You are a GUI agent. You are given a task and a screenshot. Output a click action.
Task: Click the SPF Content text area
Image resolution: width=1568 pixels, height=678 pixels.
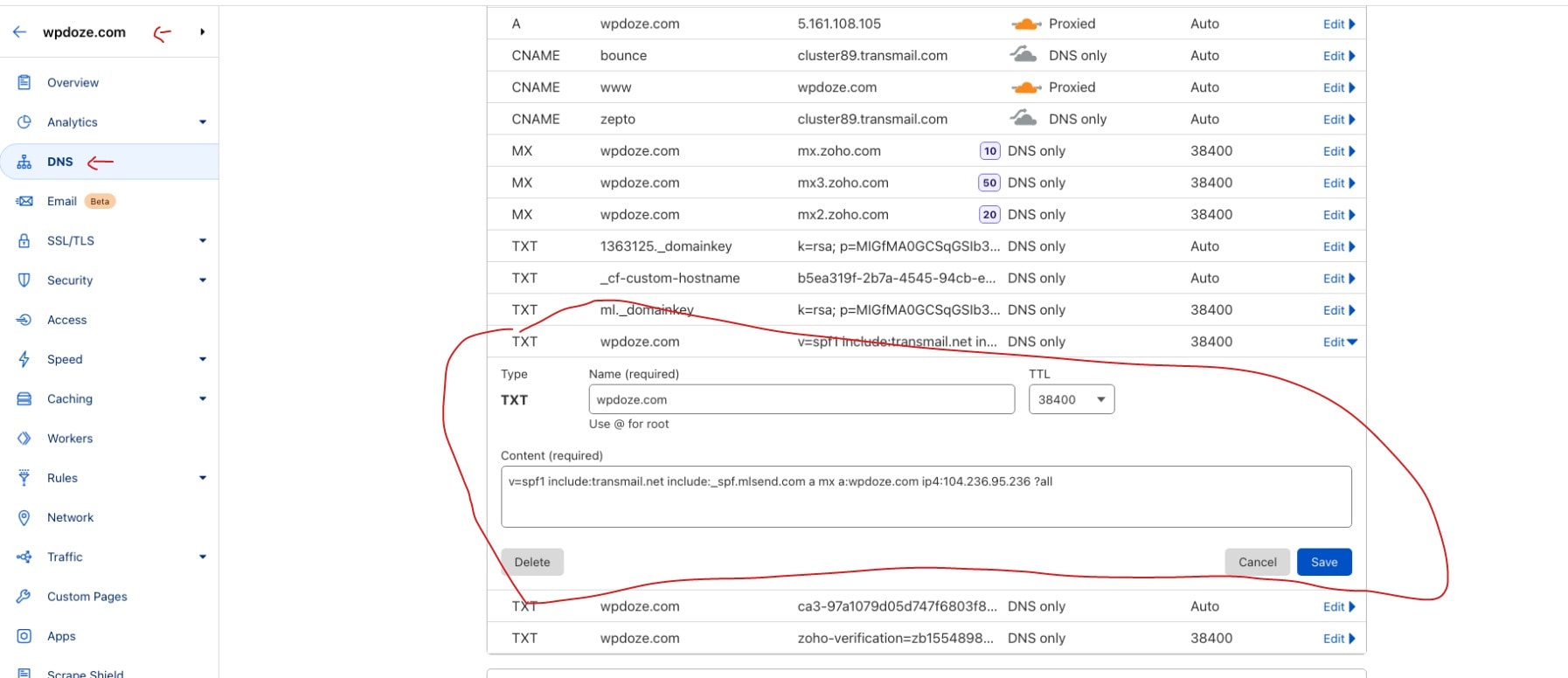coord(926,496)
